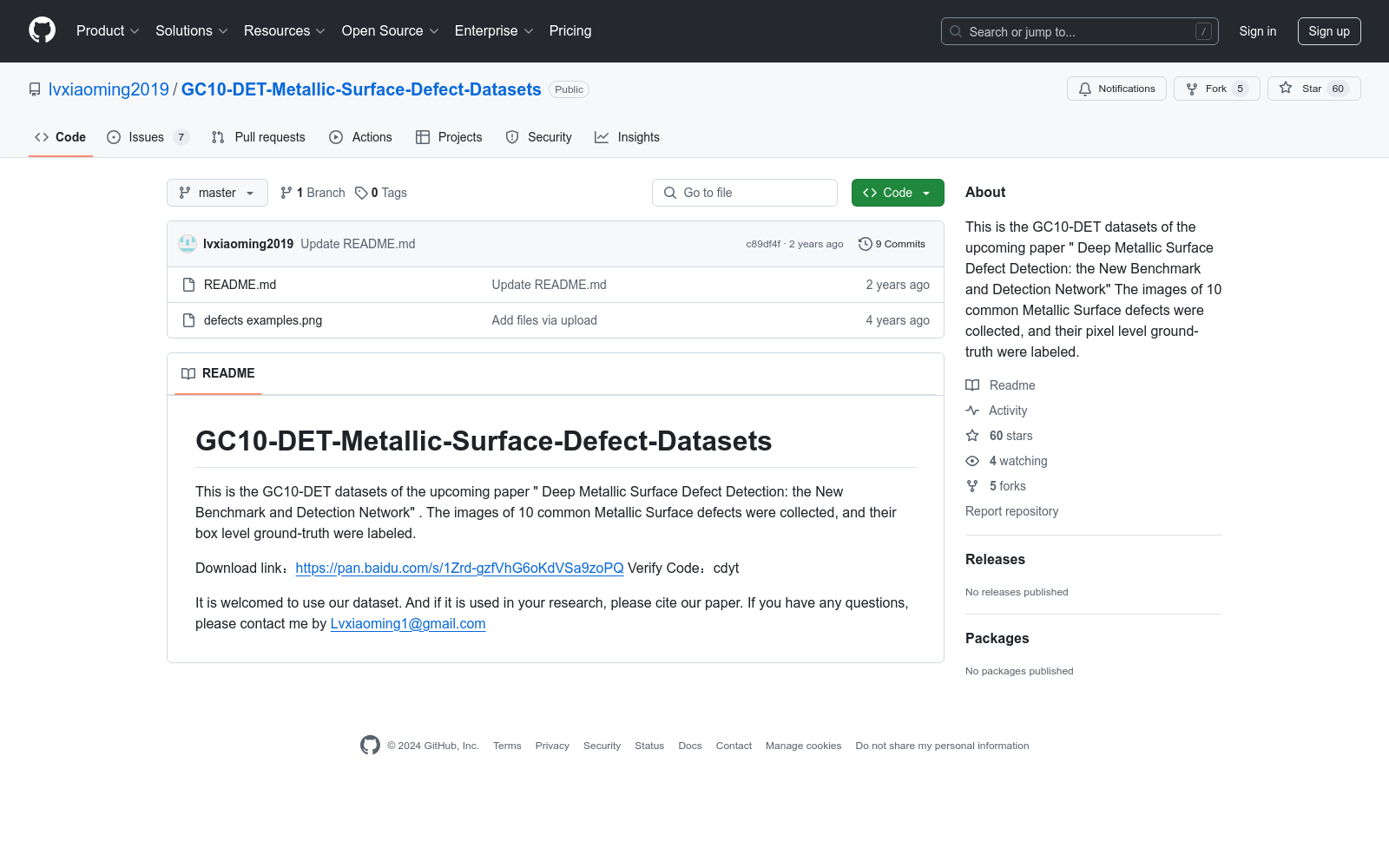This screenshot has height=868, width=1389.
Task: Switch to the Issues tab
Action: pyautogui.click(x=147, y=137)
